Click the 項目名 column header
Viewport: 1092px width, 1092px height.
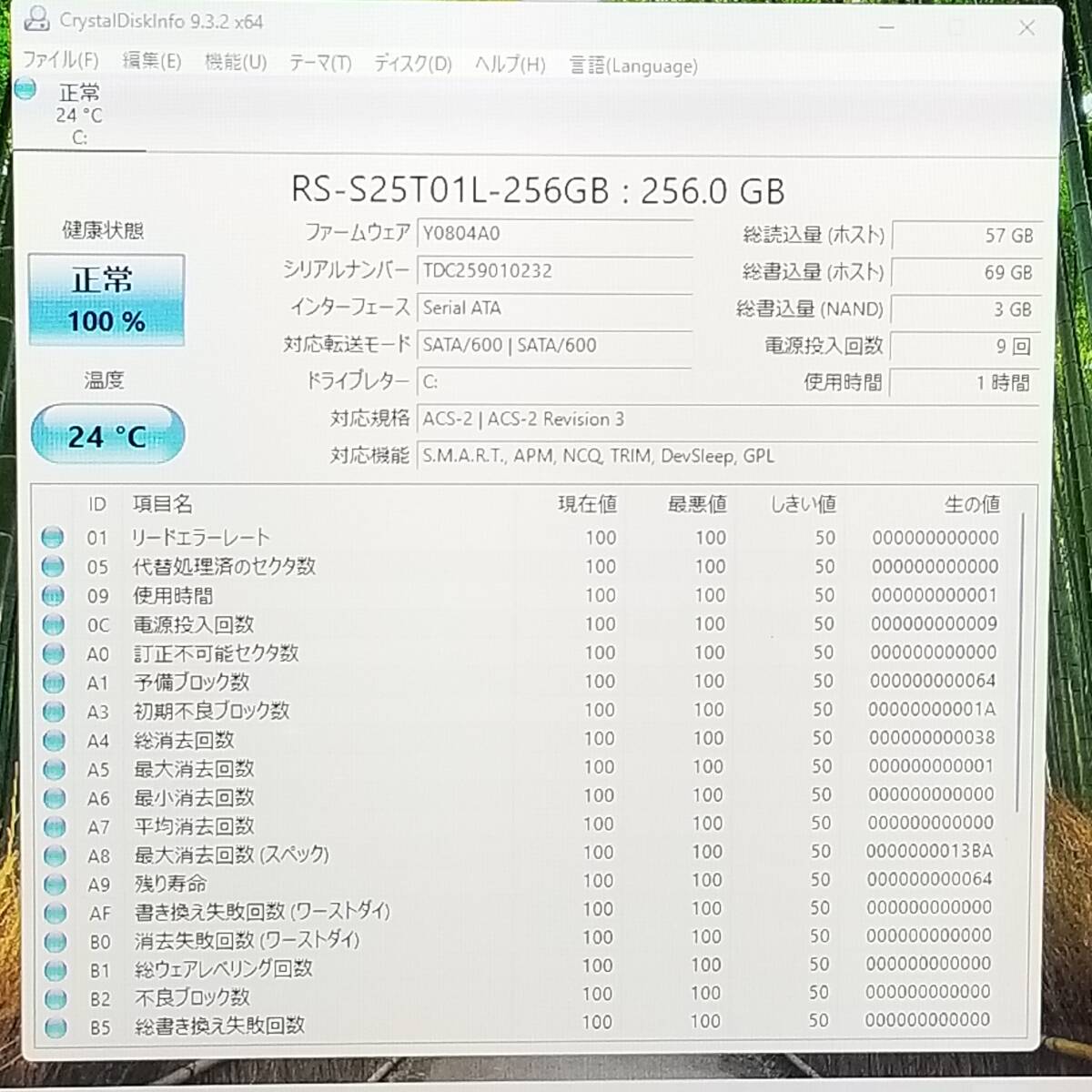(163, 503)
